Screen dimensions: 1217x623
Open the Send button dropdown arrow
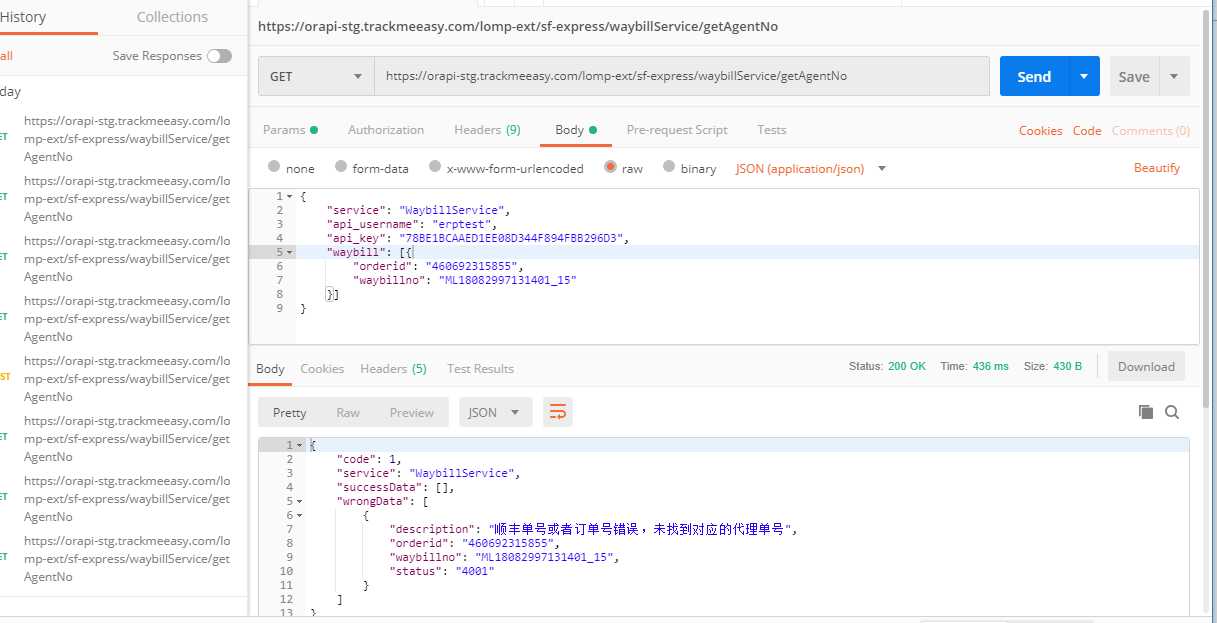pos(1084,76)
